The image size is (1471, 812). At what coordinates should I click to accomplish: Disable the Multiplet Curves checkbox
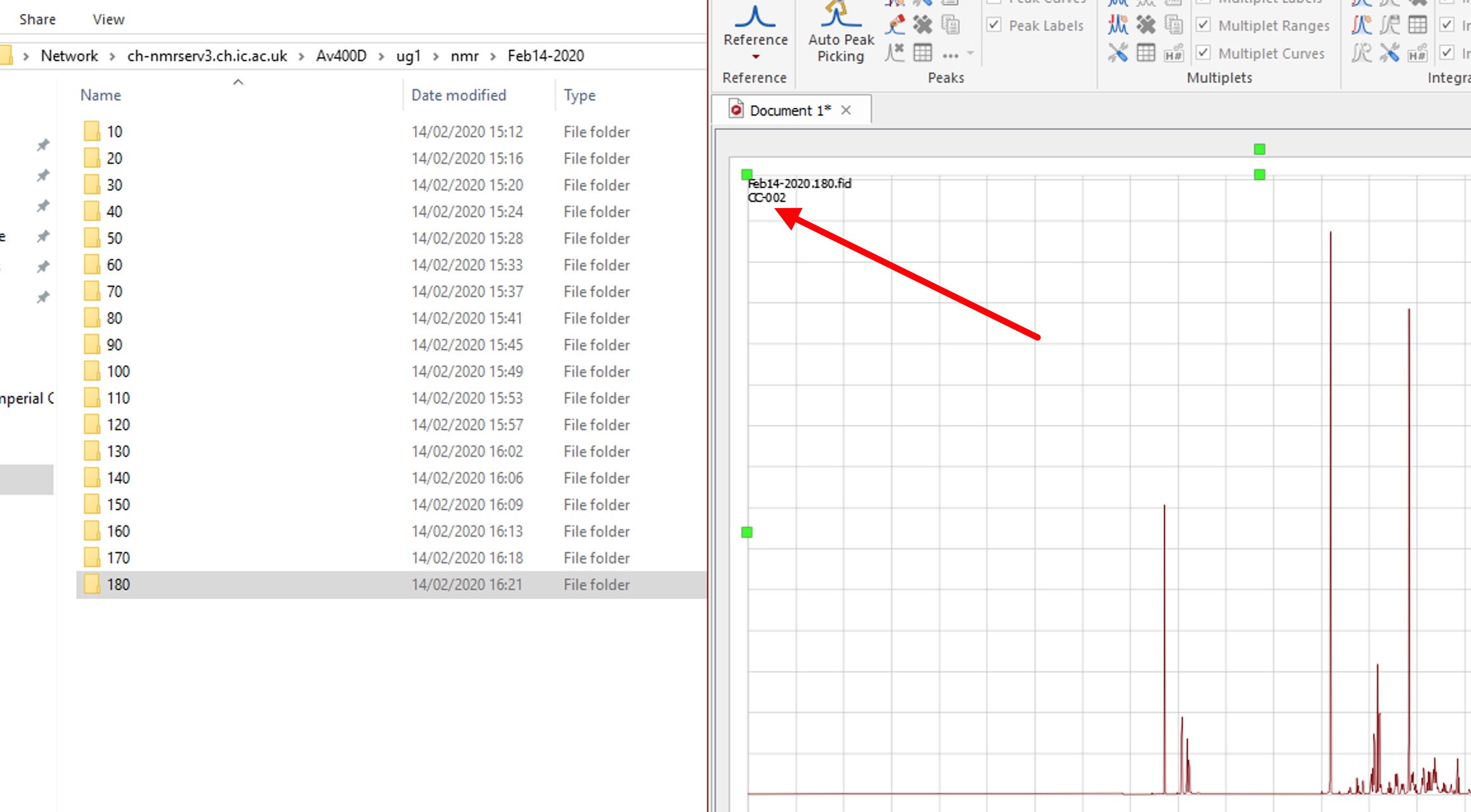click(1203, 53)
